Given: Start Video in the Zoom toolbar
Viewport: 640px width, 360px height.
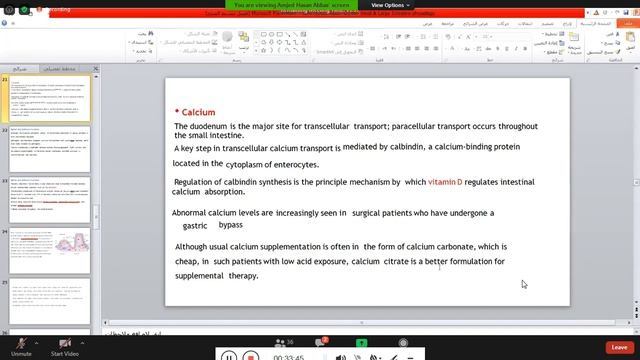Looking at the screenshot, I should [x=64, y=347].
